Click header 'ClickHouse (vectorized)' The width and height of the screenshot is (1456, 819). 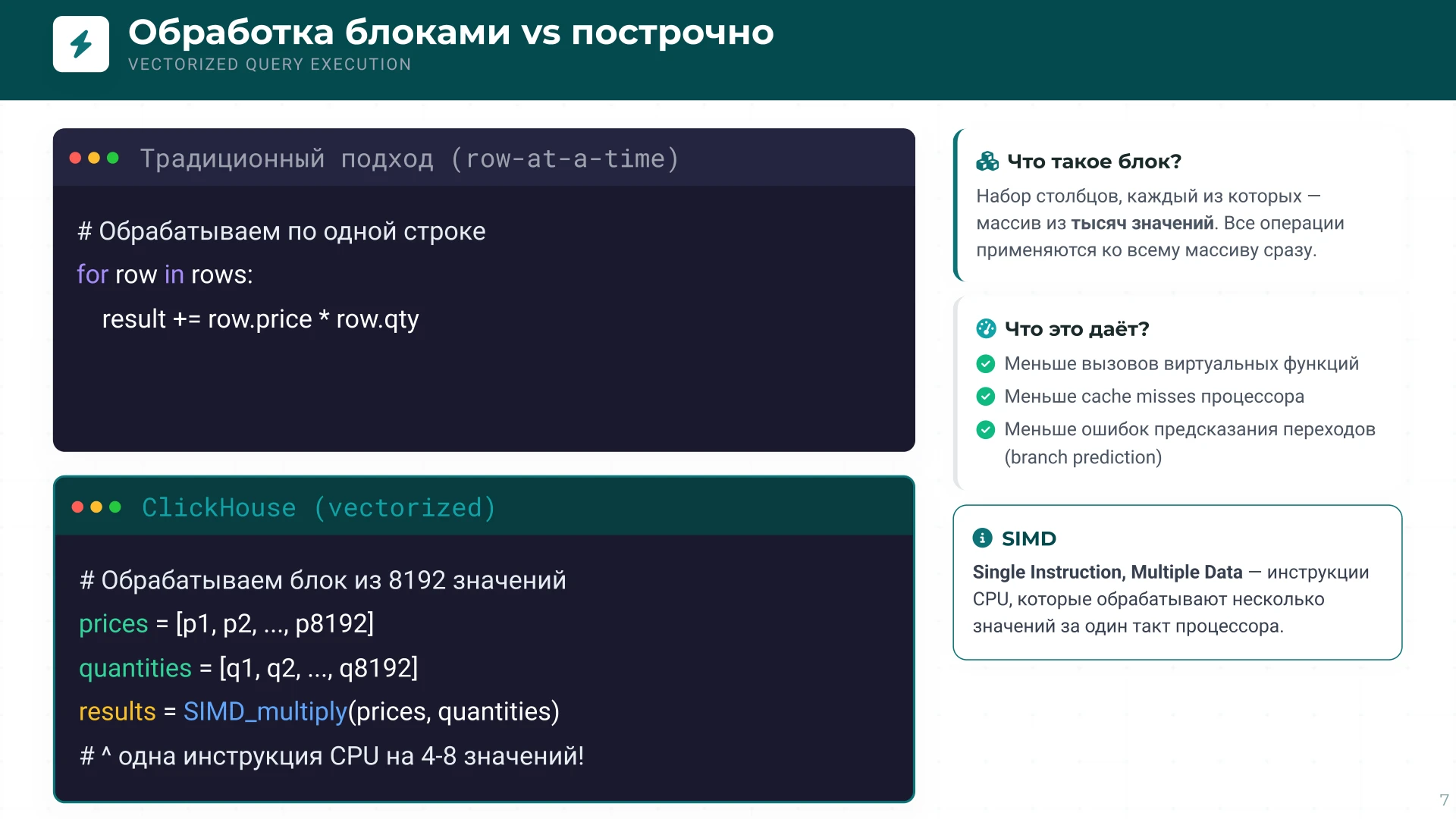point(319,507)
